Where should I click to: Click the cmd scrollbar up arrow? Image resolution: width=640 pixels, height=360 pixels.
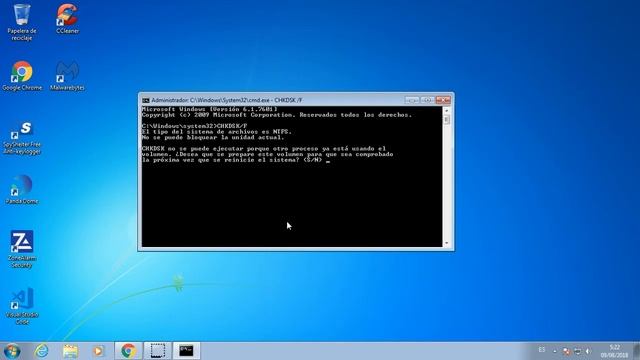[x=446, y=111]
